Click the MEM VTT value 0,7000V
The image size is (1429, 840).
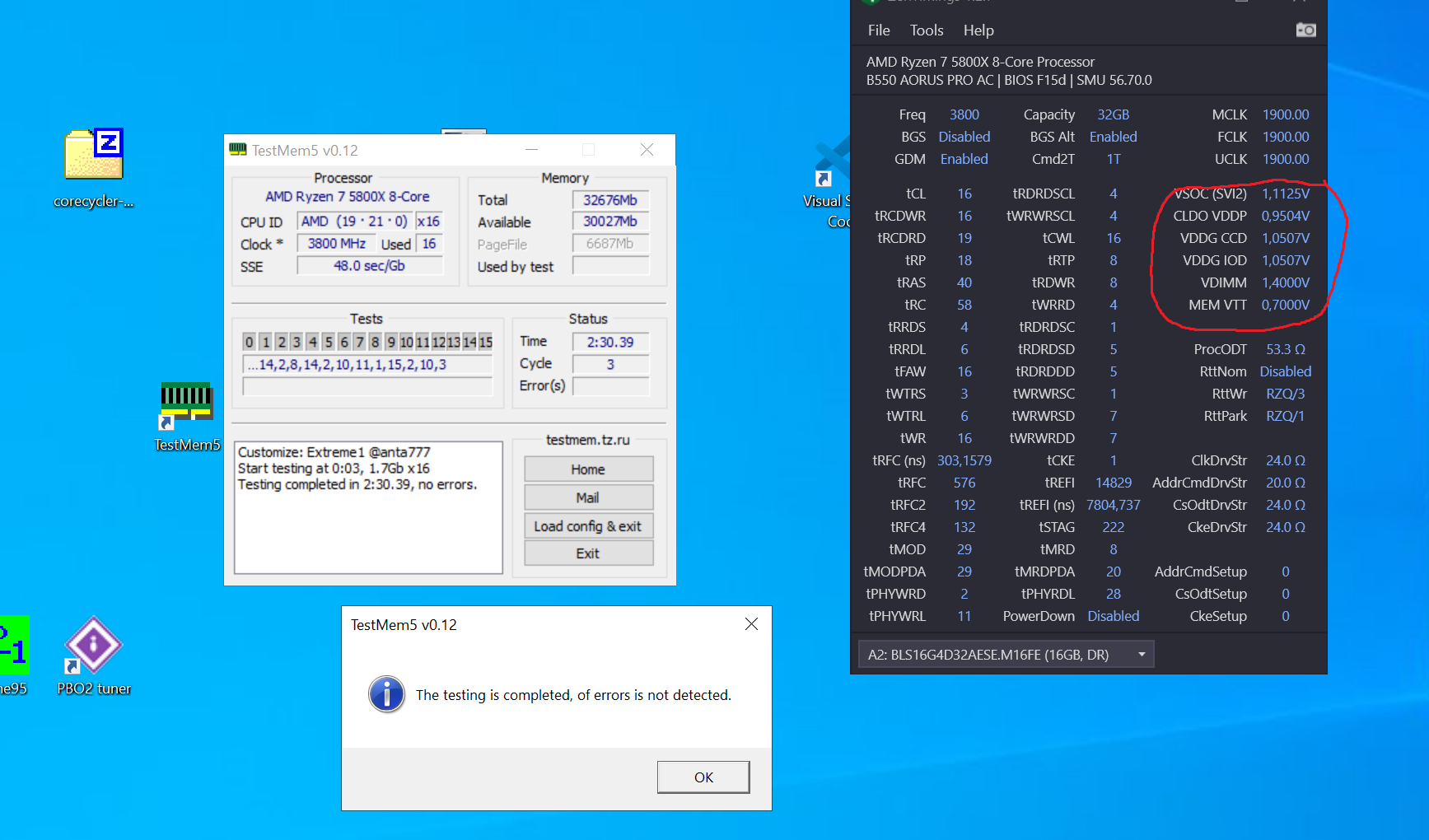pos(1286,305)
